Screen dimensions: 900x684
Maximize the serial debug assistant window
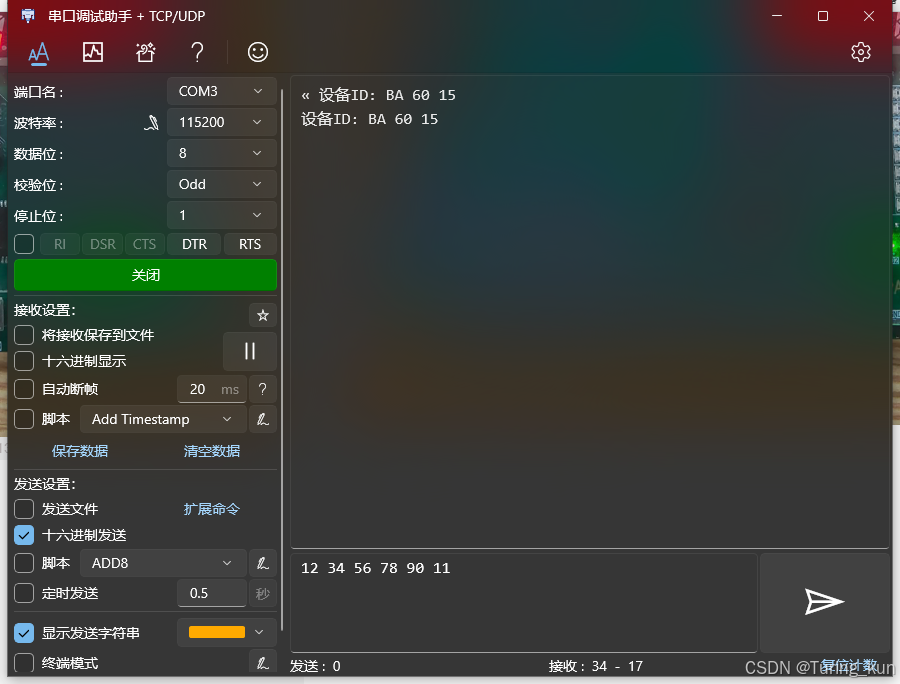823,16
